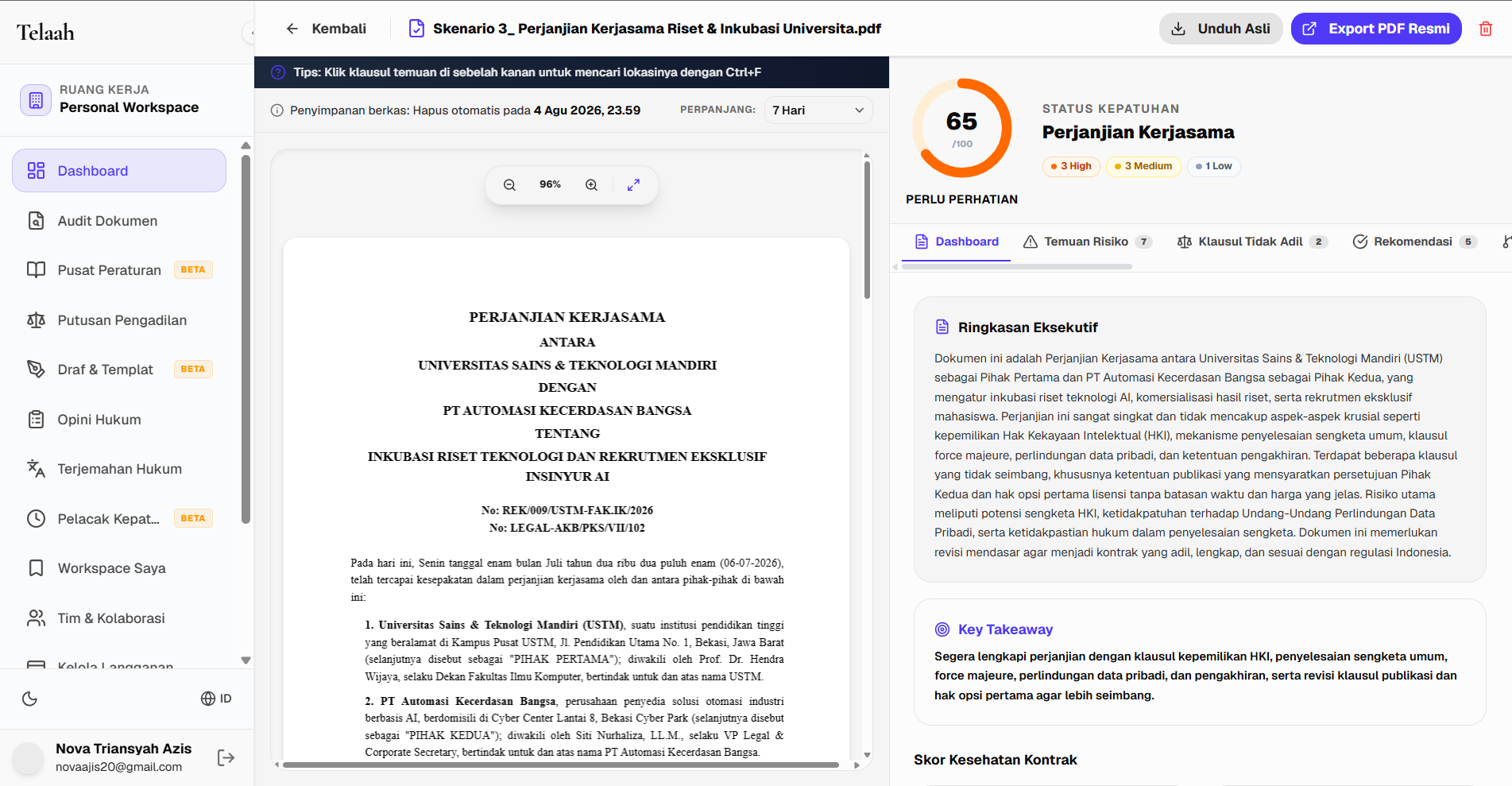This screenshot has height=786, width=1512.
Task: Click the logout icon beside the user name
Action: pos(226,757)
